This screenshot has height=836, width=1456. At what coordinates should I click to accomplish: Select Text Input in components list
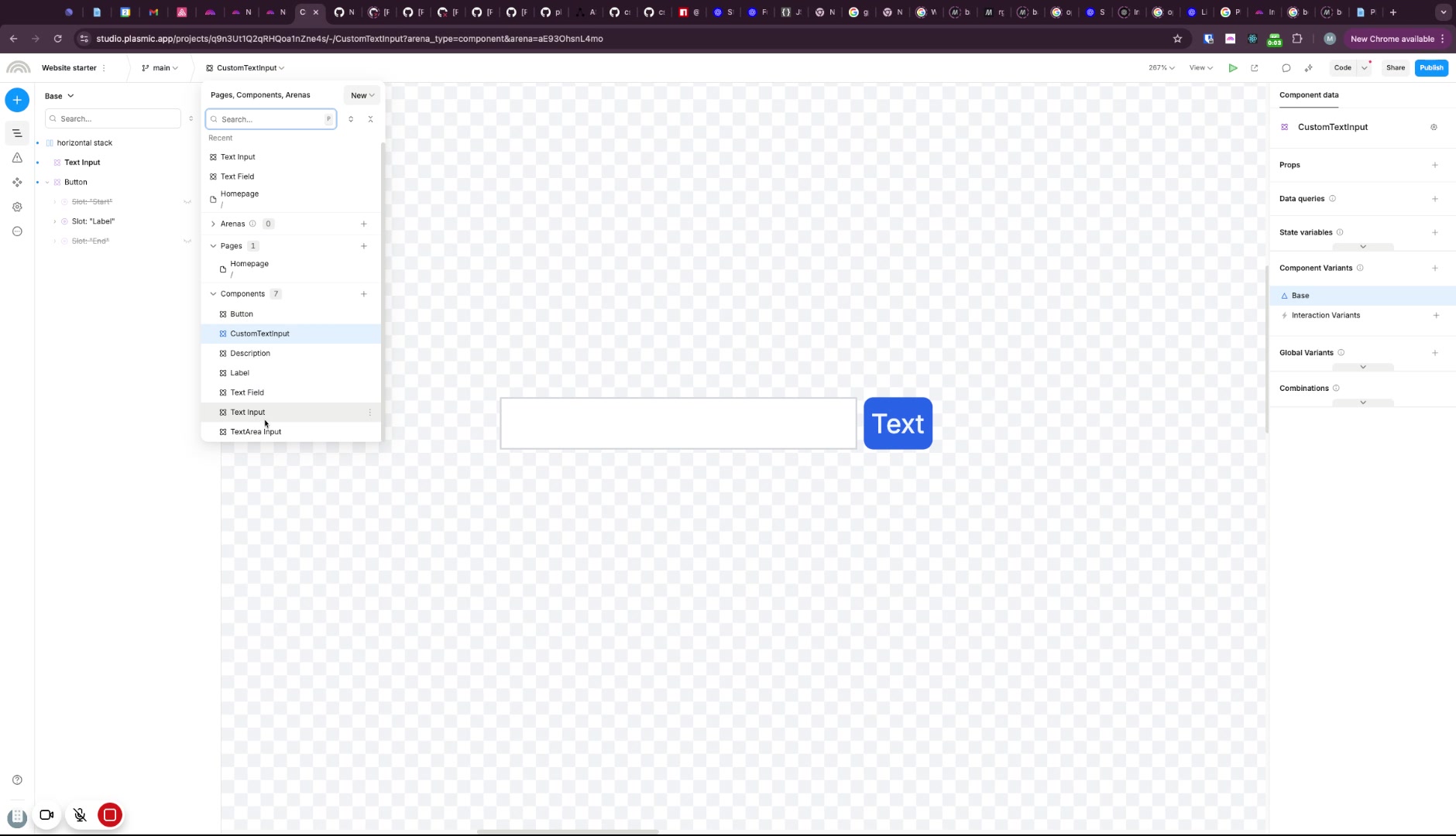pyautogui.click(x=248, y=413)
